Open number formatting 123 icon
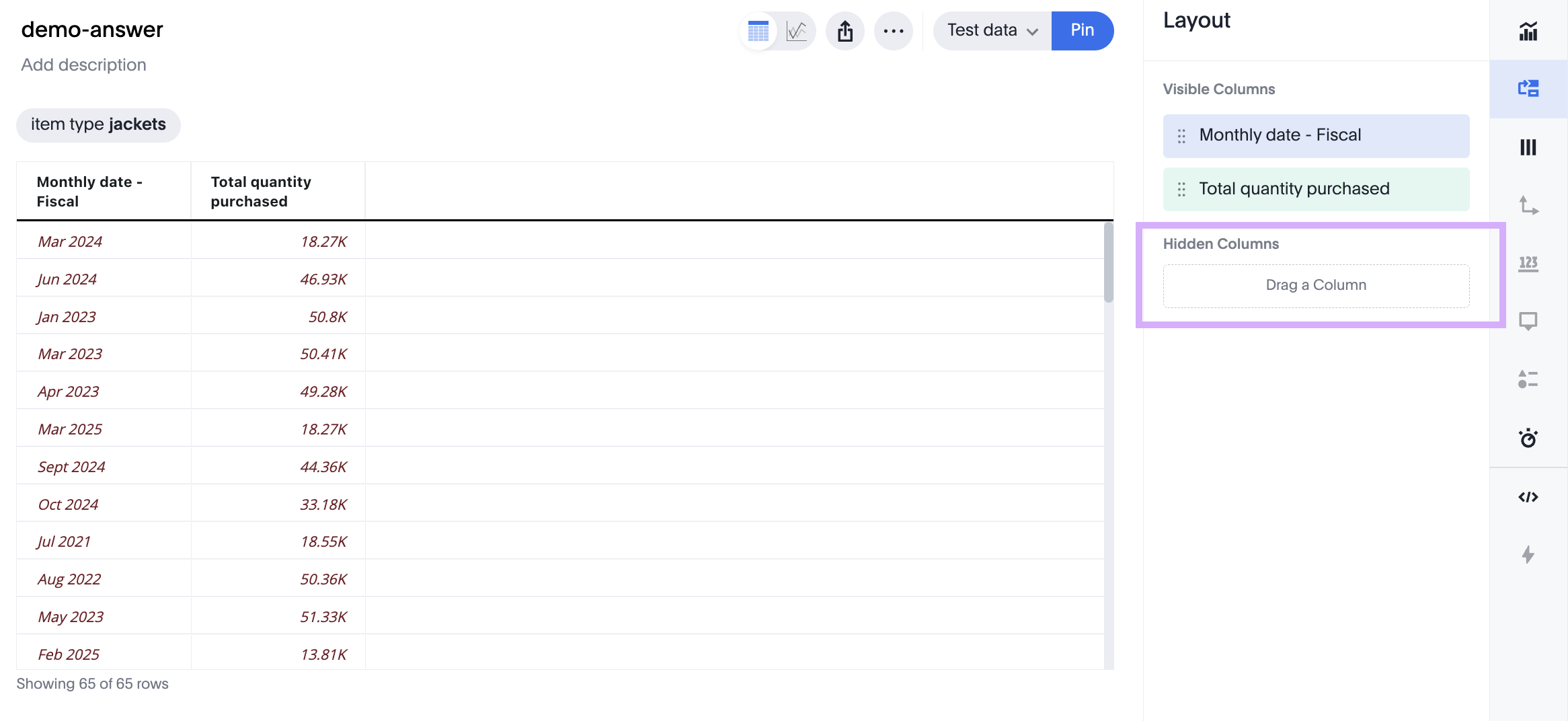The image size is (1568, 721). tap(1528, 264)
